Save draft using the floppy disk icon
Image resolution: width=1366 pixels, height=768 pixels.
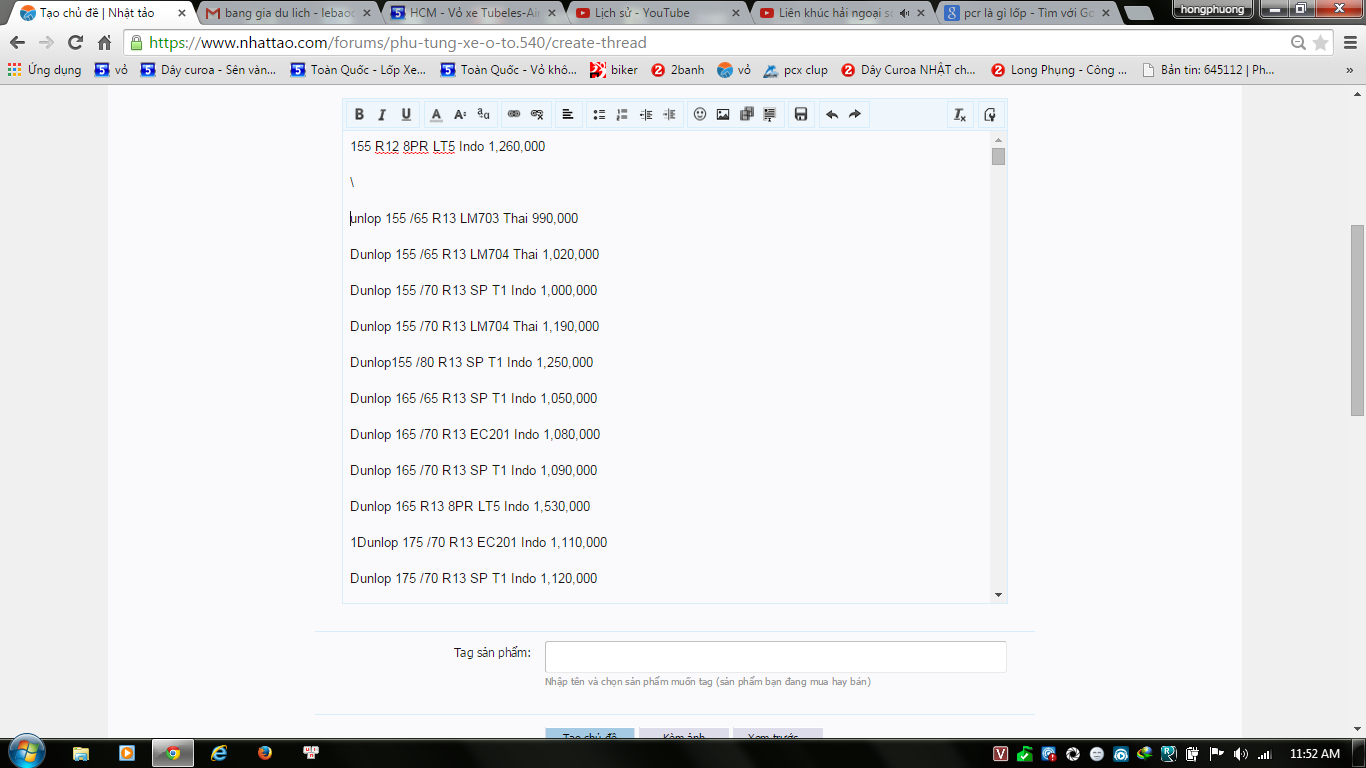click(x=801, y=115)
